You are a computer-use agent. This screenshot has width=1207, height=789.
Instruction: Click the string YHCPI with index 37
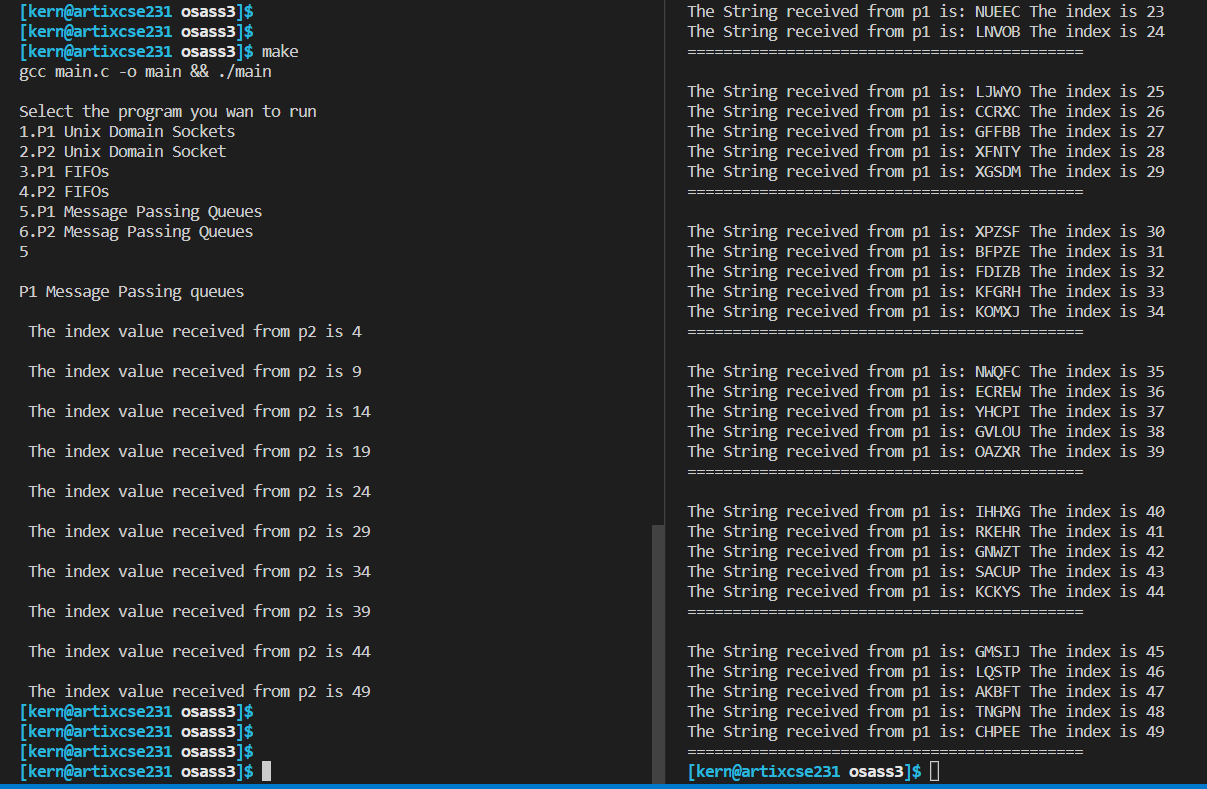pos(998,411)
